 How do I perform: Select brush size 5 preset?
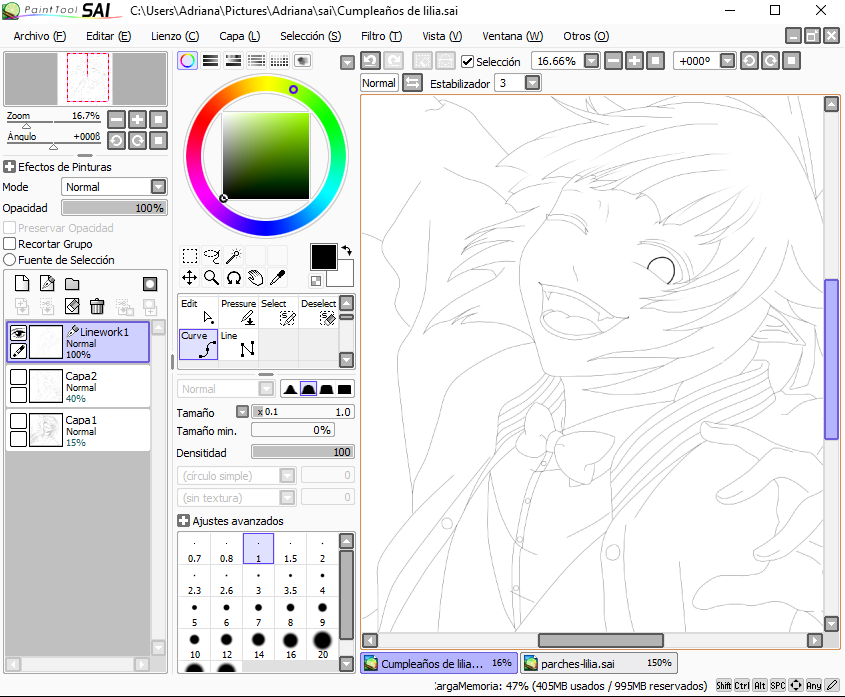point(195,613)
